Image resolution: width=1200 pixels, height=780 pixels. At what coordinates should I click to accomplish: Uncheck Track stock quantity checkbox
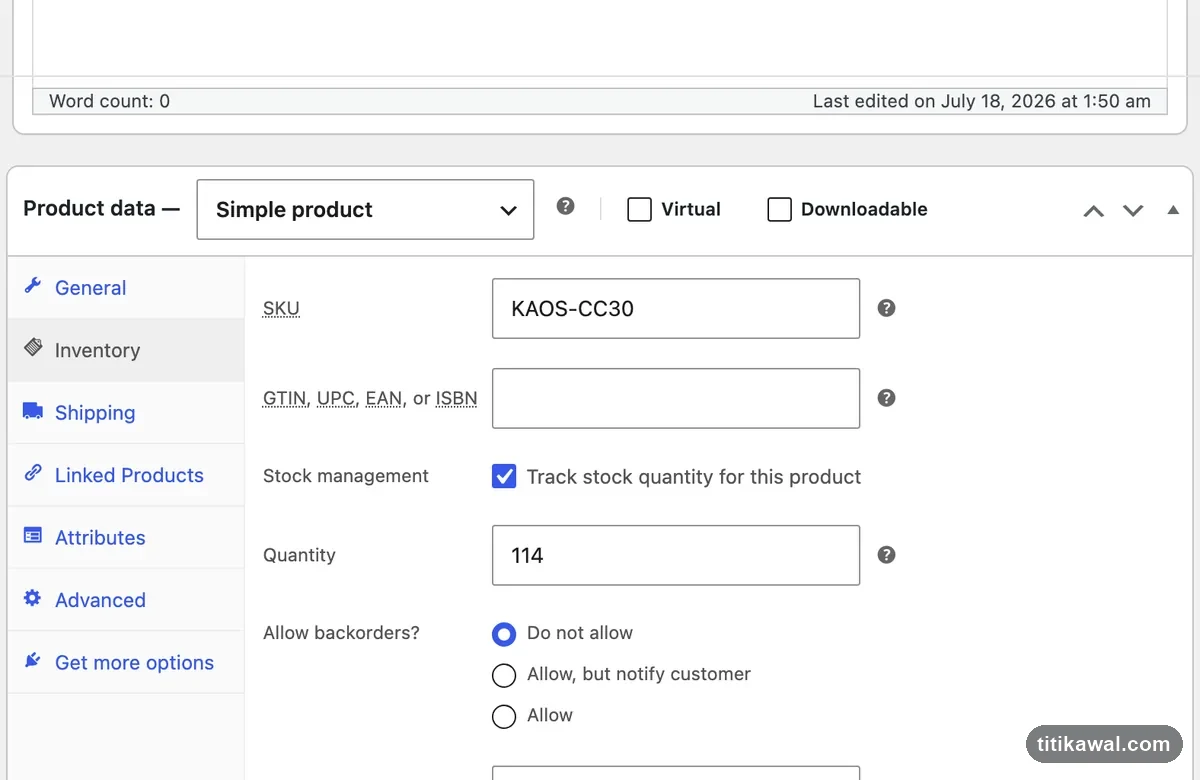coord(504,476)
